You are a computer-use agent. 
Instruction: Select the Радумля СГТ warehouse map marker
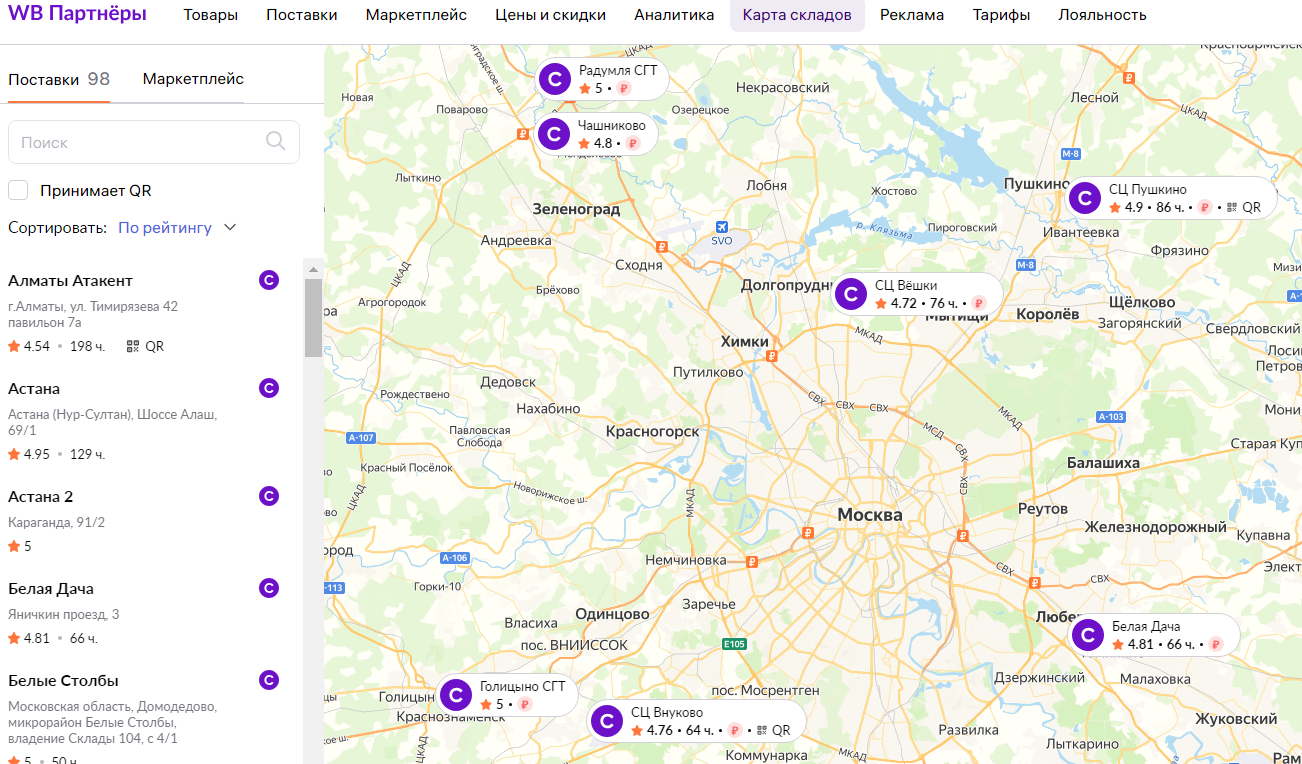click(x=554, y=79)
